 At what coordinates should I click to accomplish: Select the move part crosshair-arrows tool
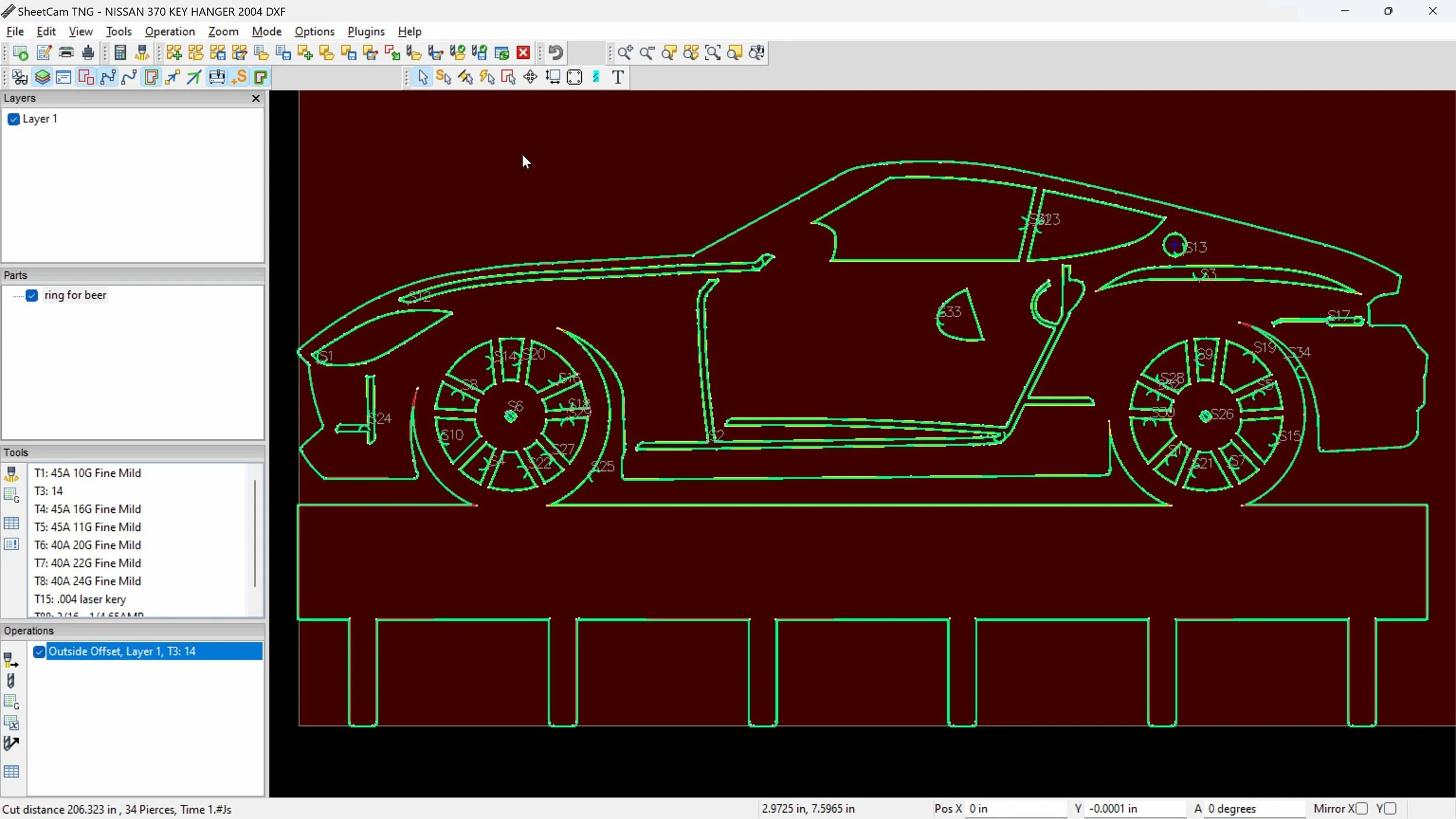click(530, 77)
